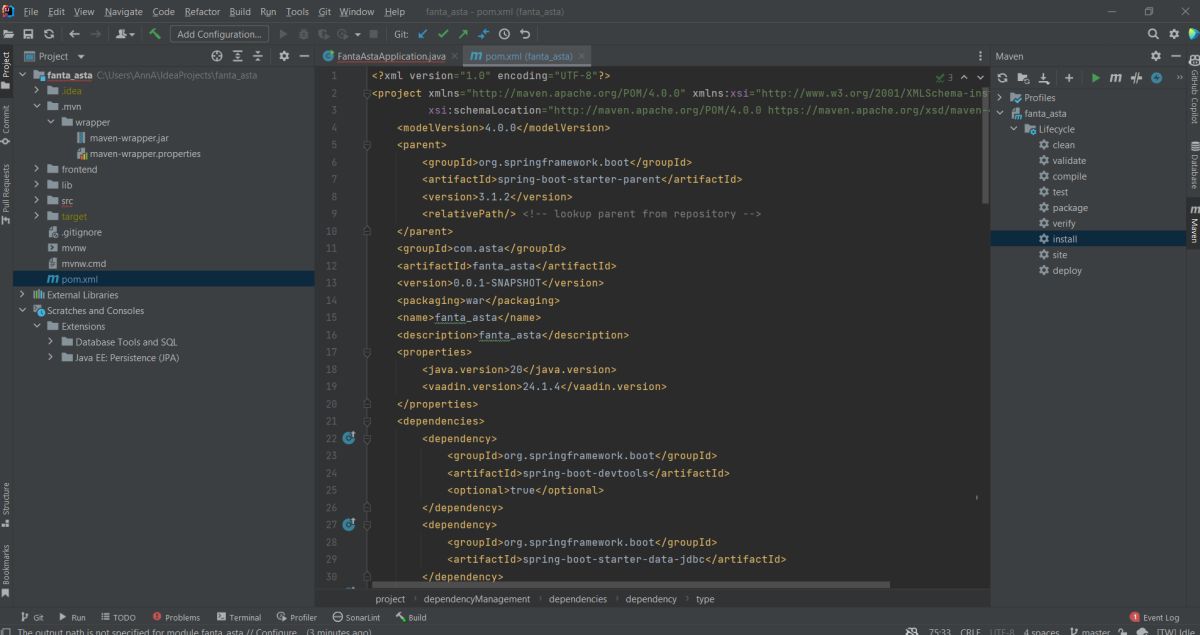Viewport: 1200px width, 635px height.
Task: Open Search Everywhere magnifier icon
Action: click(1153, 34)
